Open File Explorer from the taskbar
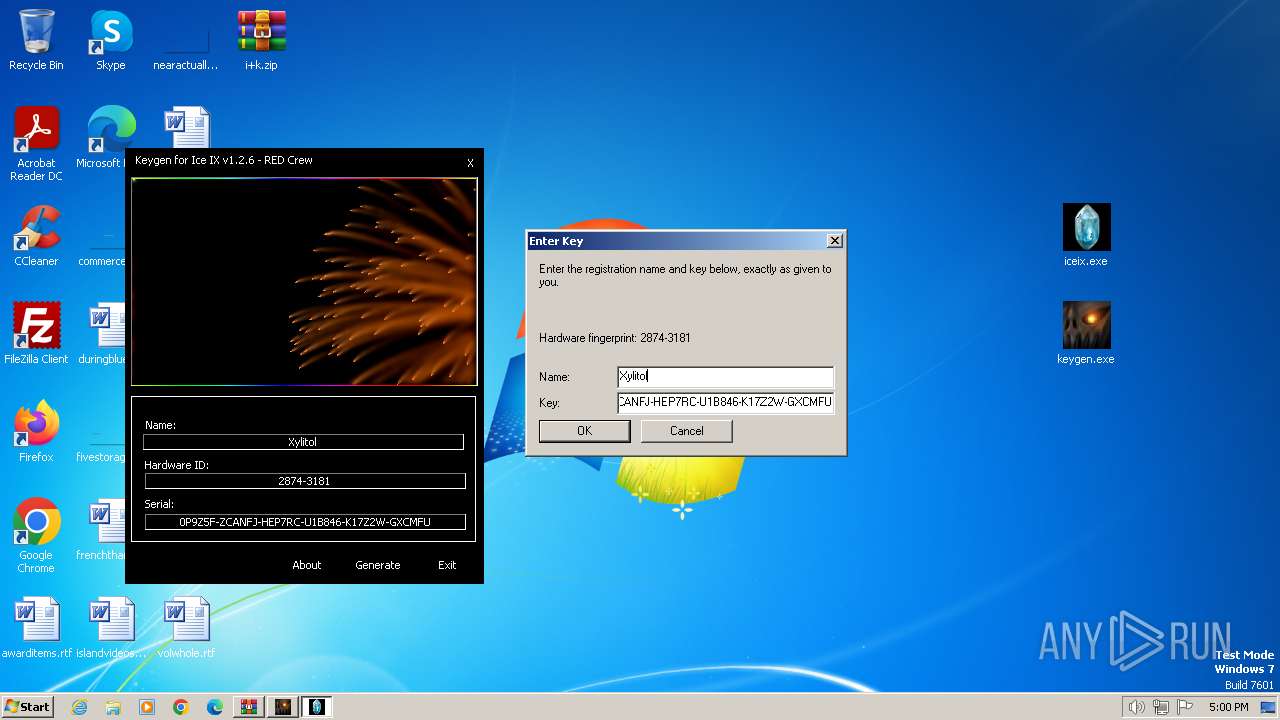 [x=113, y=707]
